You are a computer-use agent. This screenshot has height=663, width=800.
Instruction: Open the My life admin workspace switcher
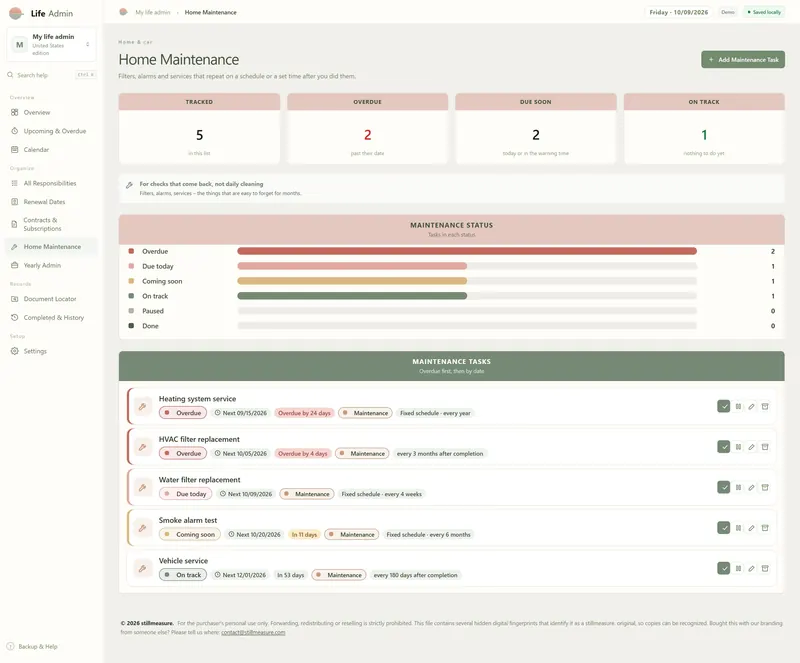[x=52, y=44]
